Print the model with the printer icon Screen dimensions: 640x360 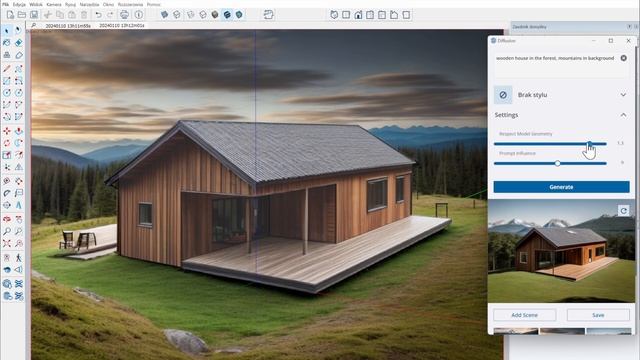(124, 15)
